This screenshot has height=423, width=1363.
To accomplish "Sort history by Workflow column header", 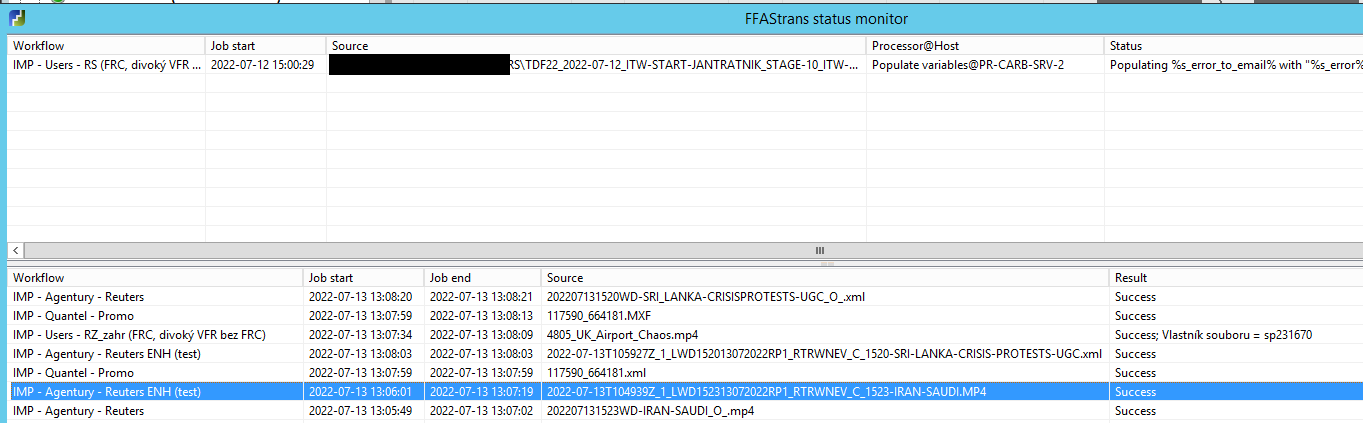I will point(155,277).
